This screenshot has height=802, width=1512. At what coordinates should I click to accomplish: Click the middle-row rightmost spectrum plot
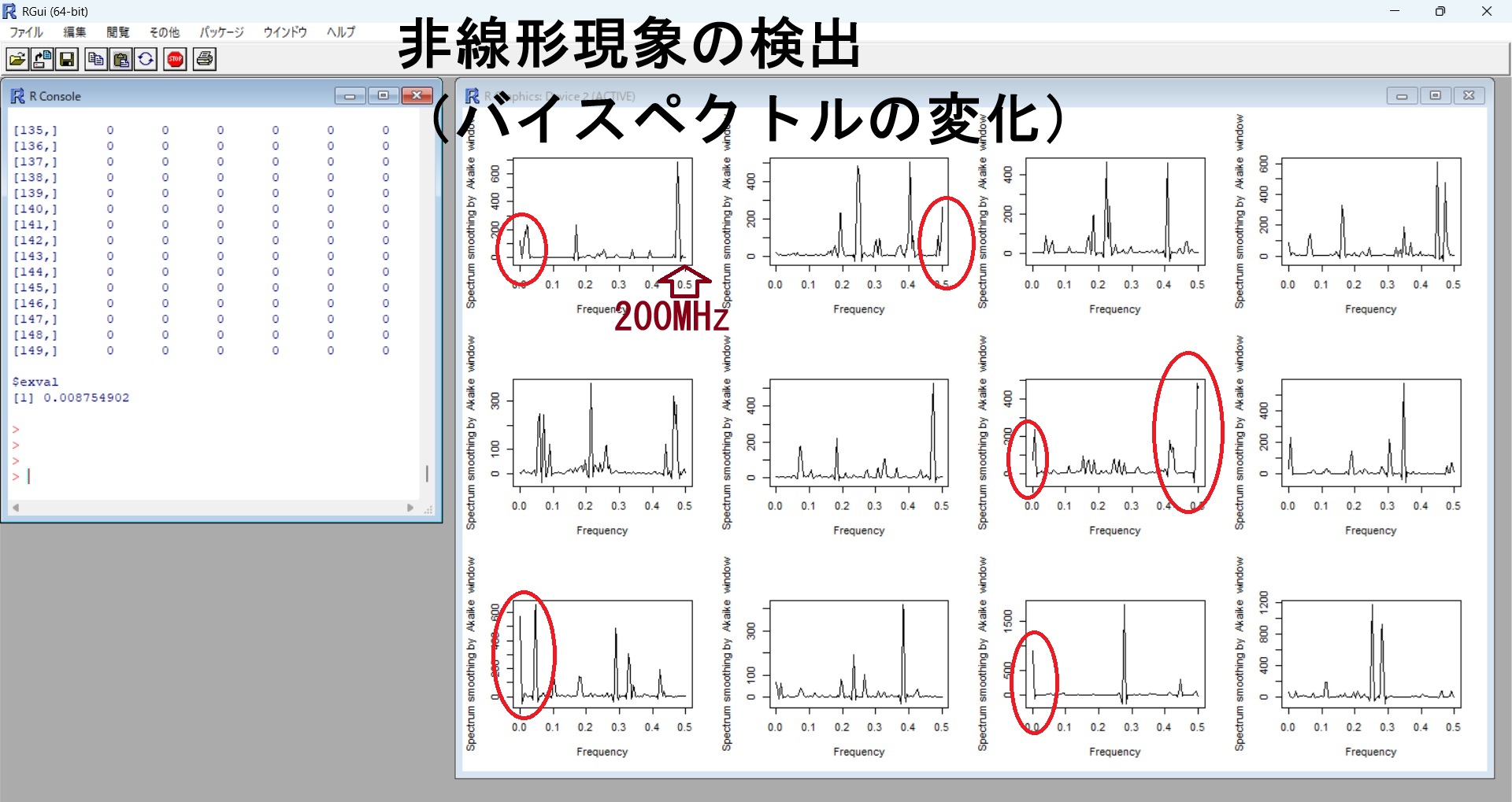(x=1371, y=432)
